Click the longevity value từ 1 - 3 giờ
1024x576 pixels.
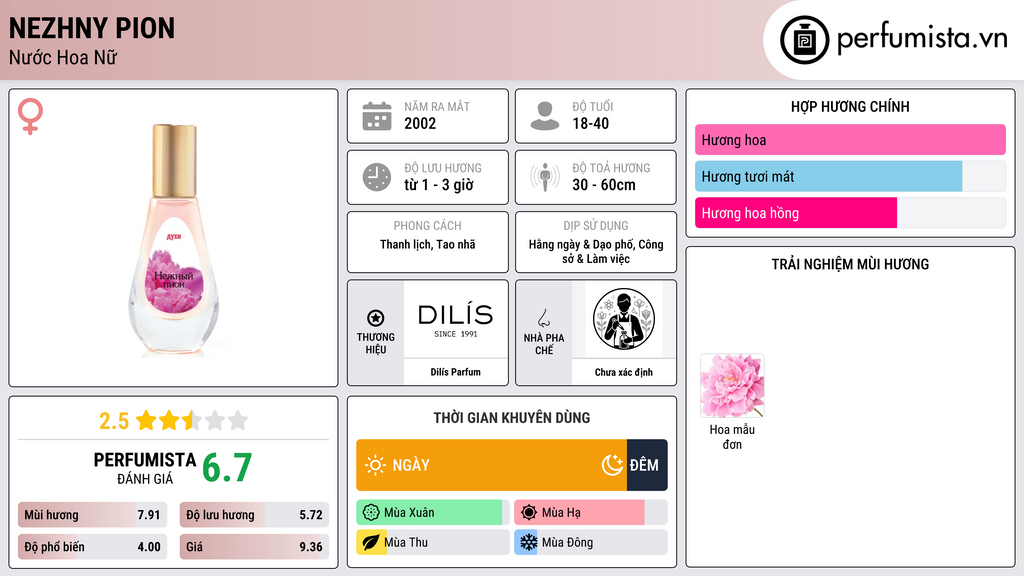(x=439, y=185)
